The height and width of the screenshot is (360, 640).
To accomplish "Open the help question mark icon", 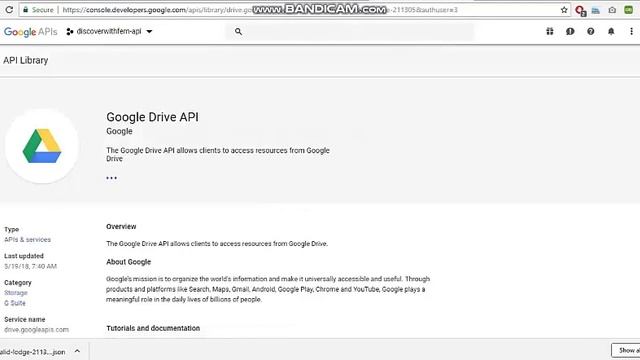I will click(591, 31).
